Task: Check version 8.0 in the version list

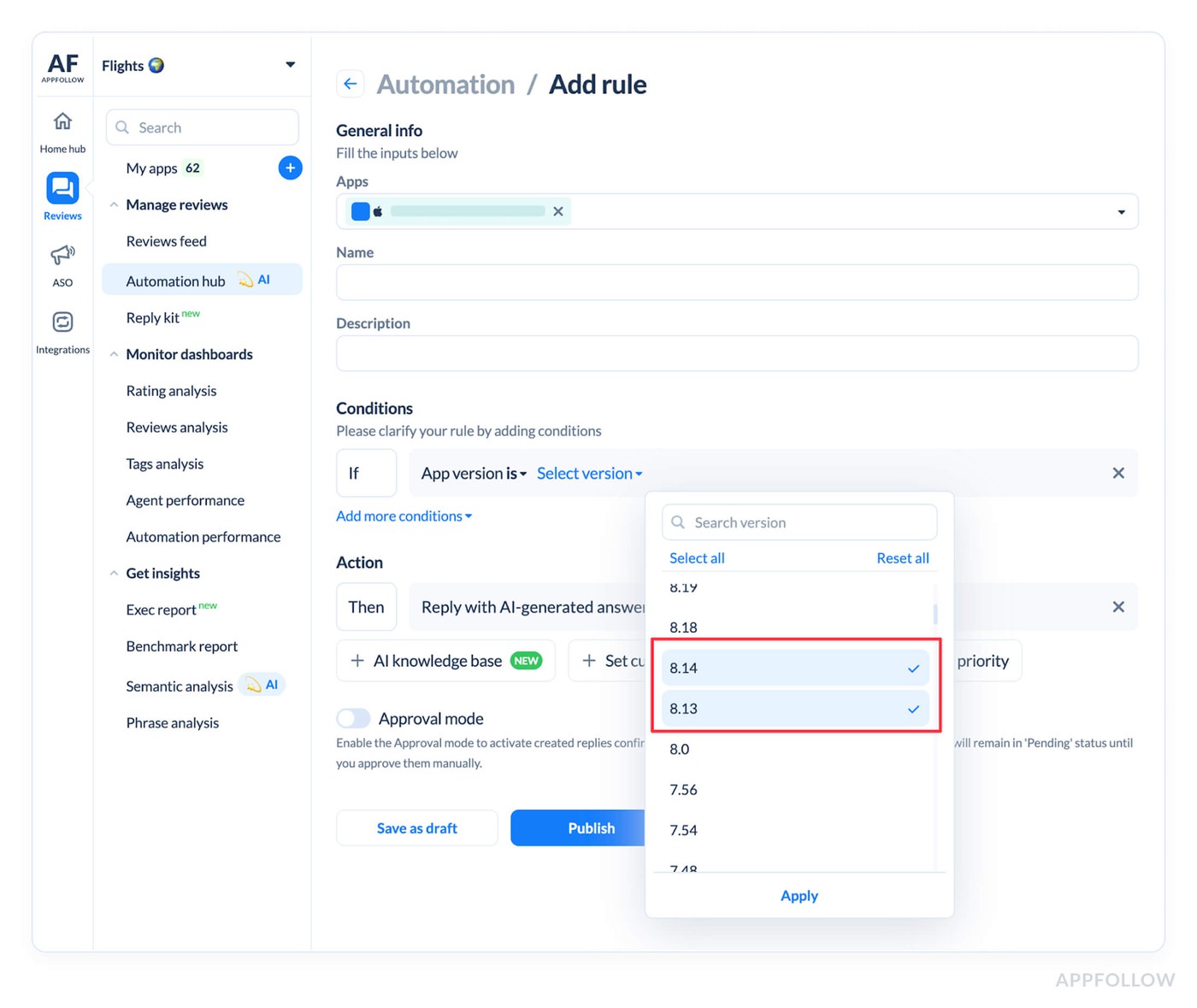Action: point(794,749)
